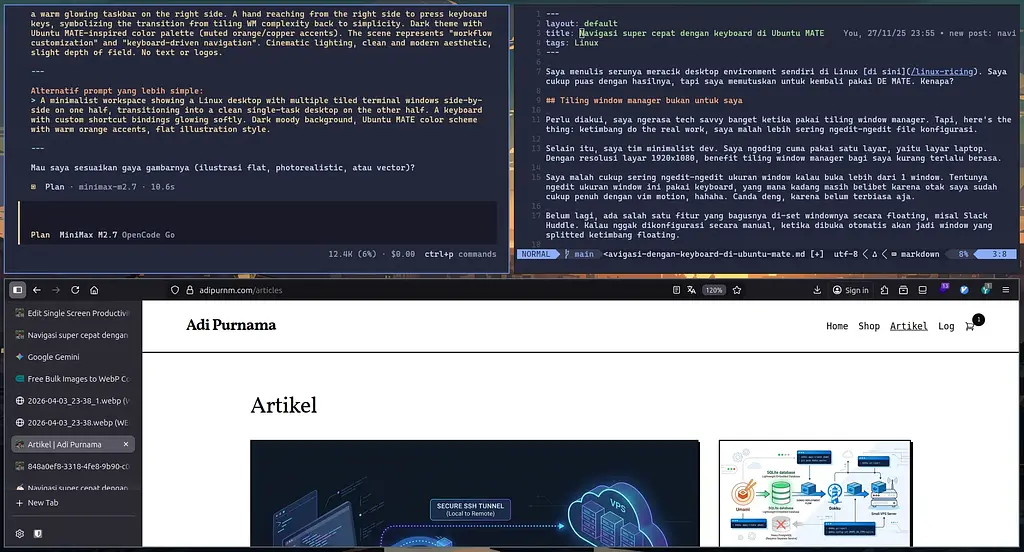Open the Shop link in site navigation

tap(869, 326)
